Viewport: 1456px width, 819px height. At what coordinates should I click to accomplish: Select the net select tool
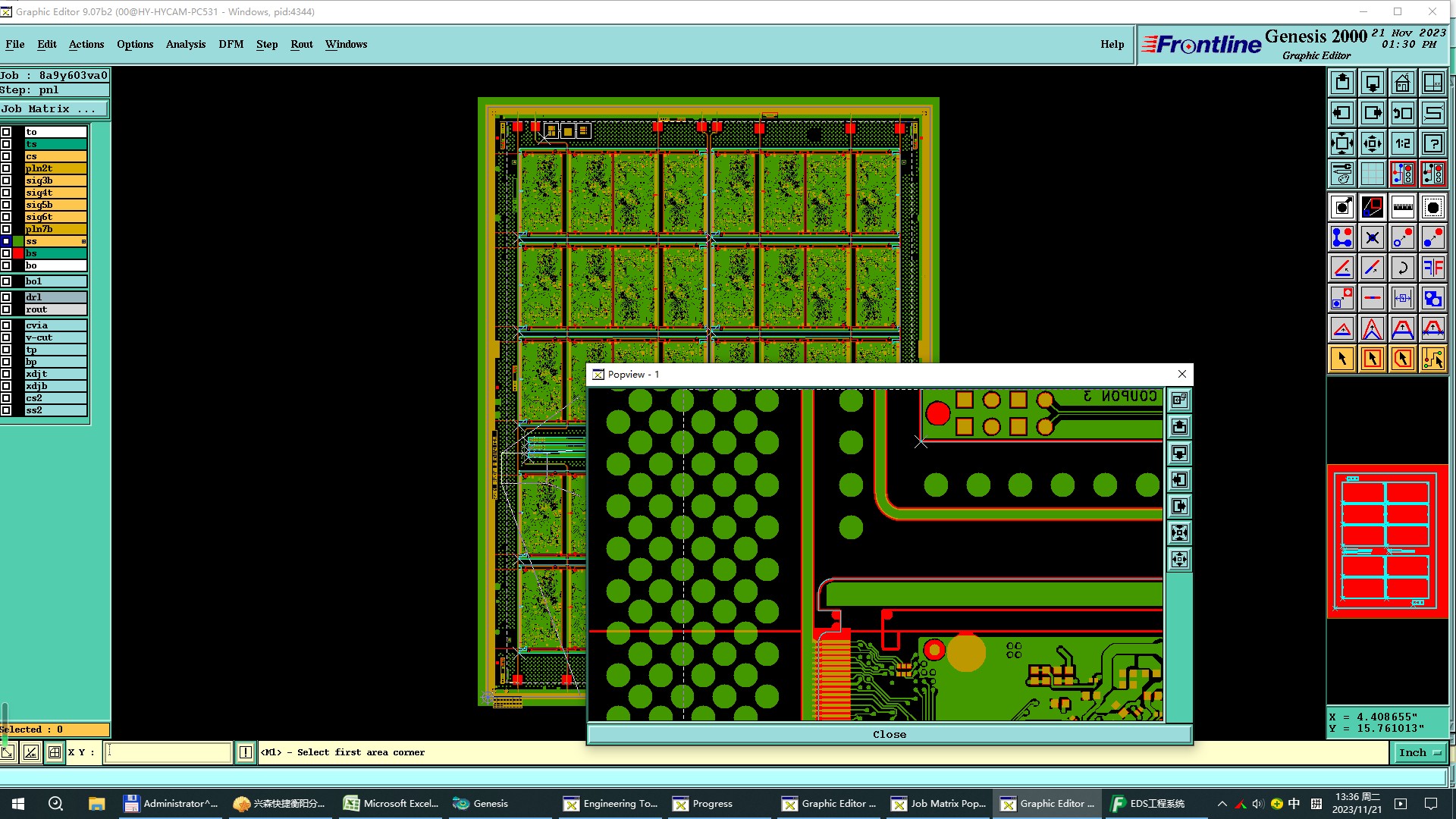pyautogui.click(x=1433, y=359)
